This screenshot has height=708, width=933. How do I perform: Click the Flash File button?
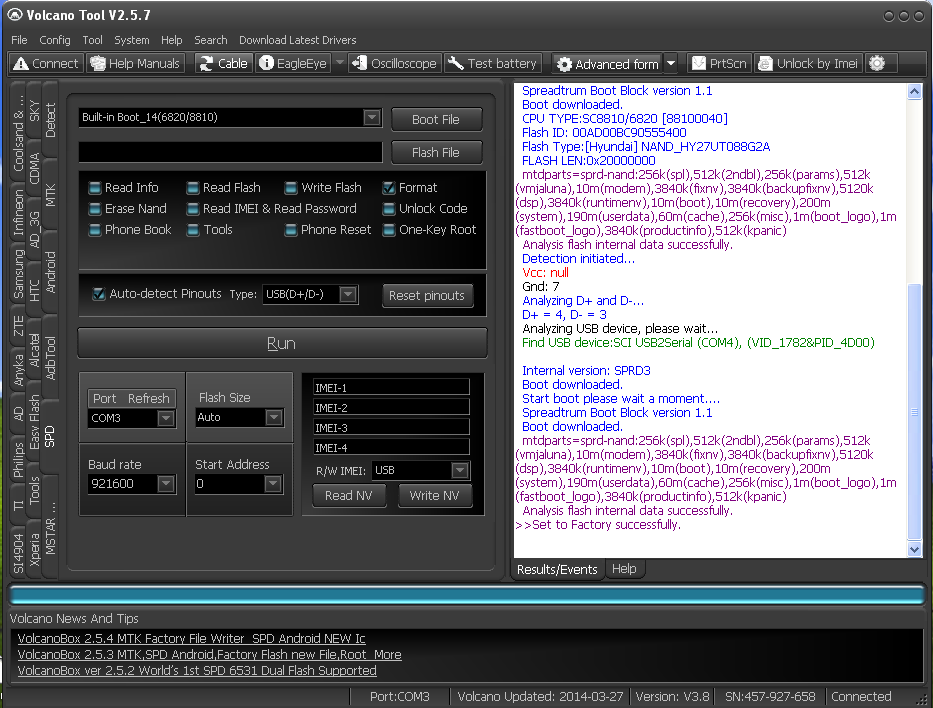coord(436,153)
